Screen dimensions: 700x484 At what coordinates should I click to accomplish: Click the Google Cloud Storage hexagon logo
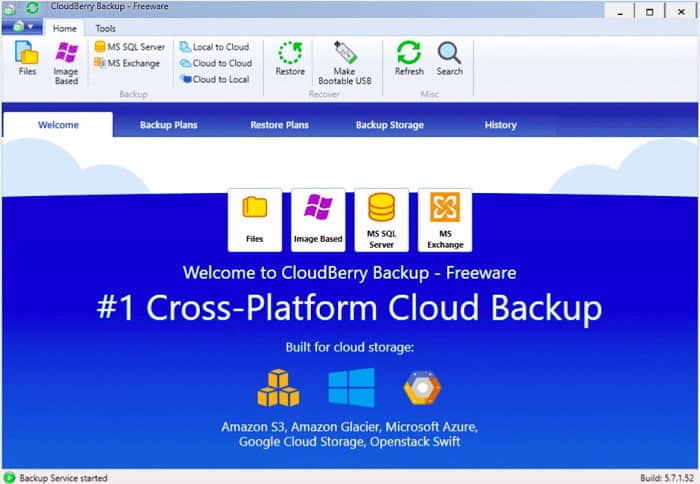click(422, 388)
